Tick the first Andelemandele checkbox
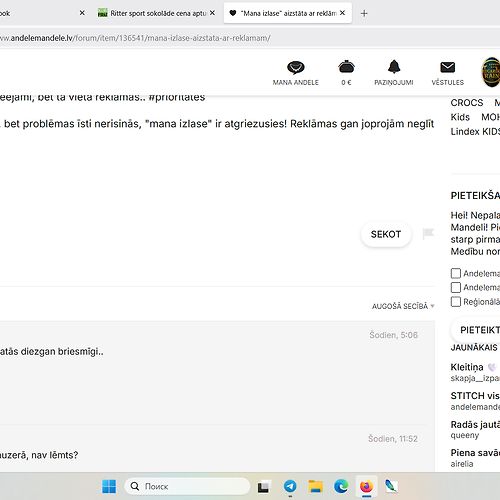 456,273
